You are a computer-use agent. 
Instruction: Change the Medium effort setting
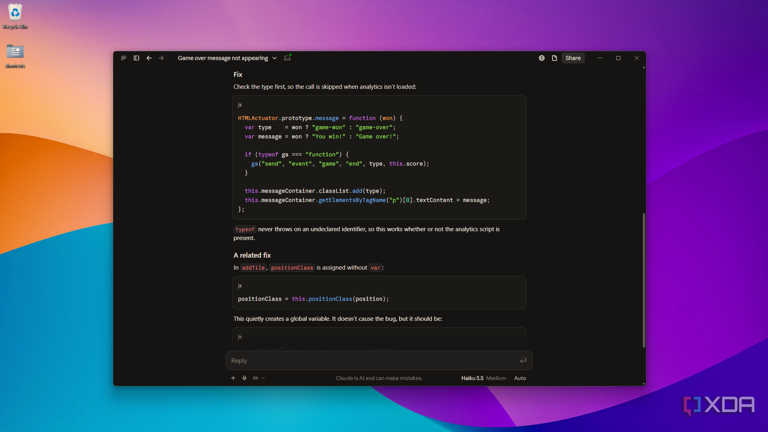pos(496,378)
